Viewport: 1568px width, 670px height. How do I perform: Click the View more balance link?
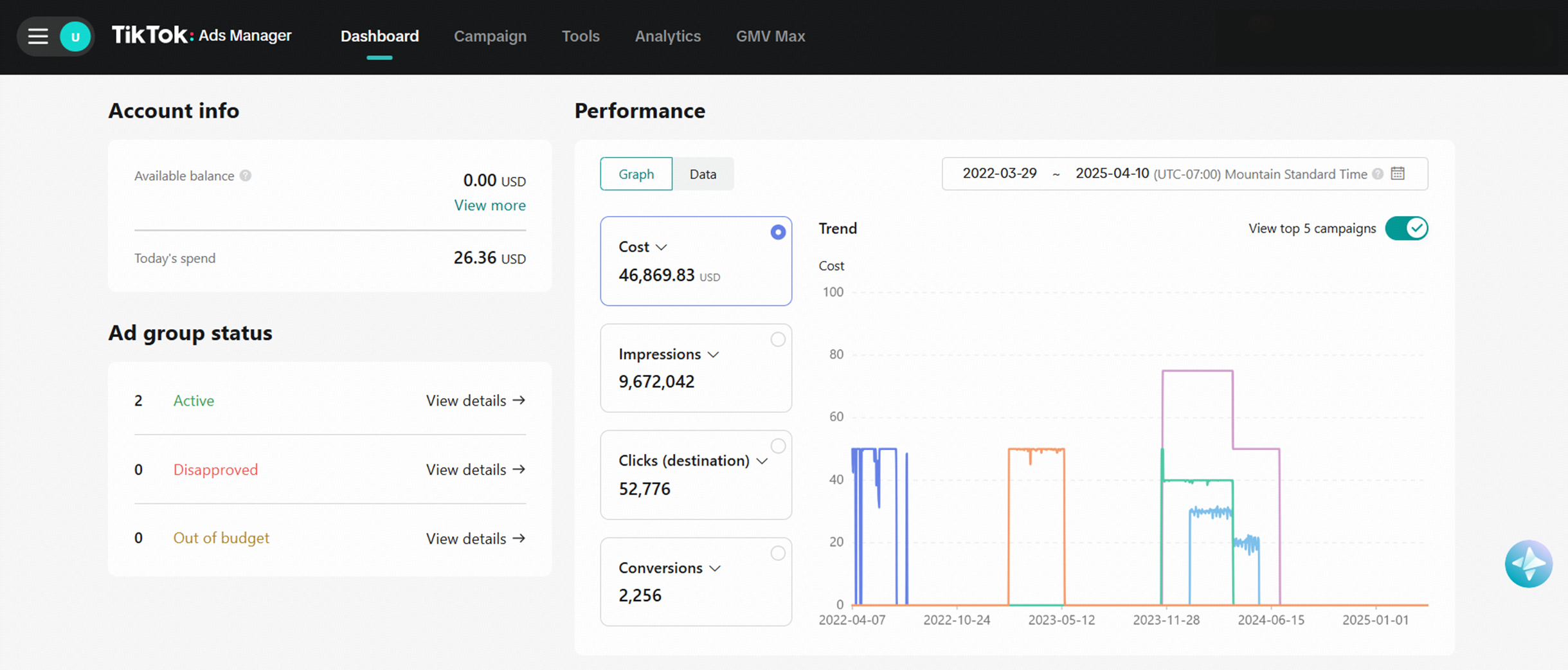tap(490, 205)
